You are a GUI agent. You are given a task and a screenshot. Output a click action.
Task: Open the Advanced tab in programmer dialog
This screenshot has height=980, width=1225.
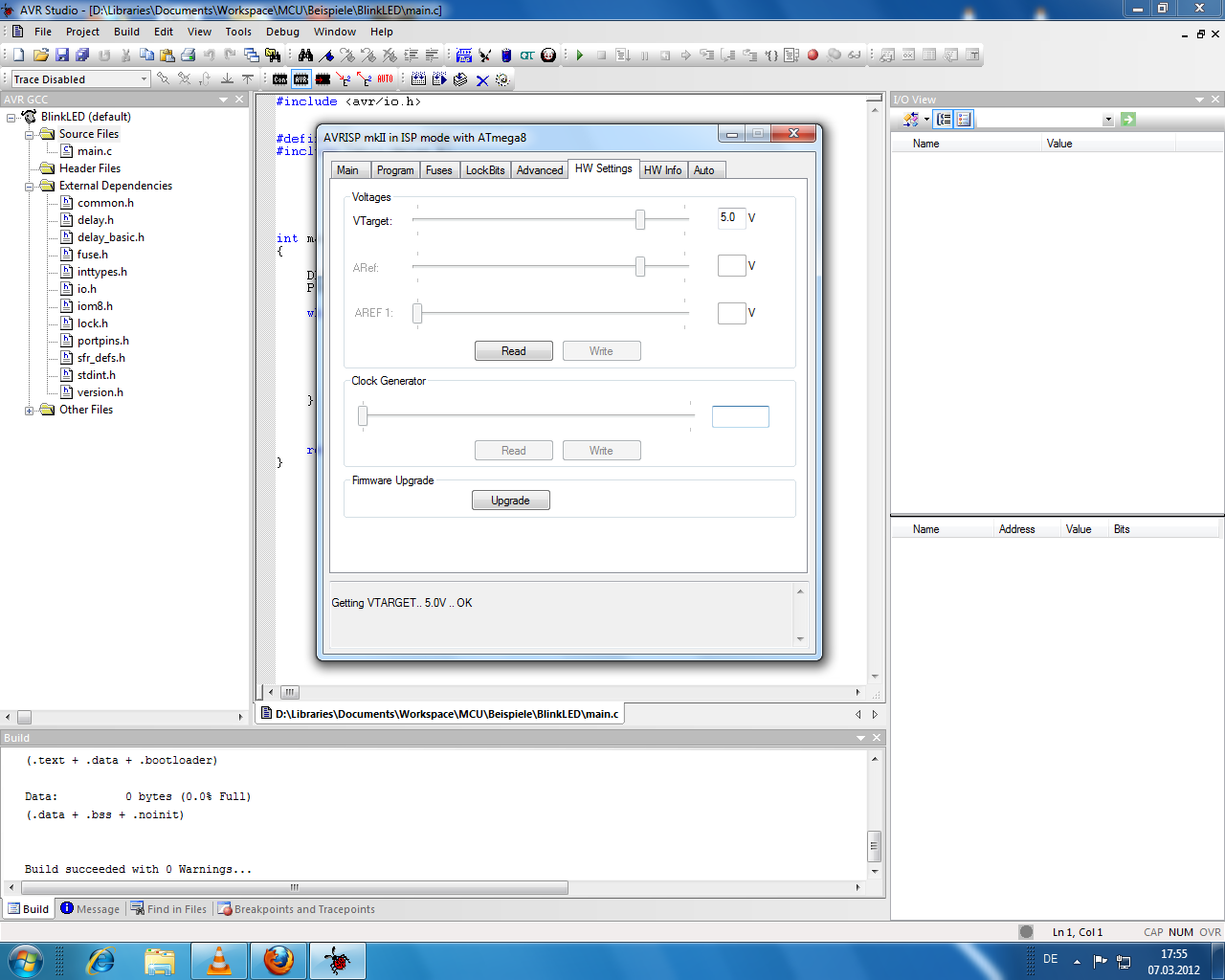tap(540, 170)
